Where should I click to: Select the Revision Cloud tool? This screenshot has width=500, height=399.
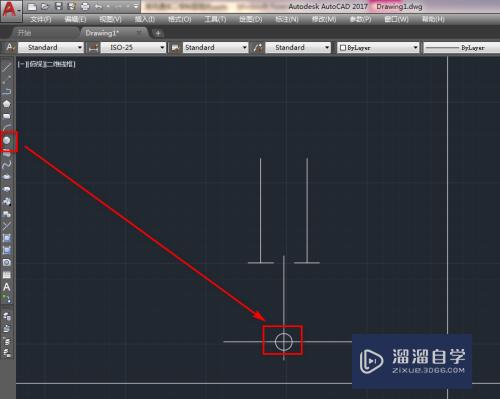coord(7,153)
